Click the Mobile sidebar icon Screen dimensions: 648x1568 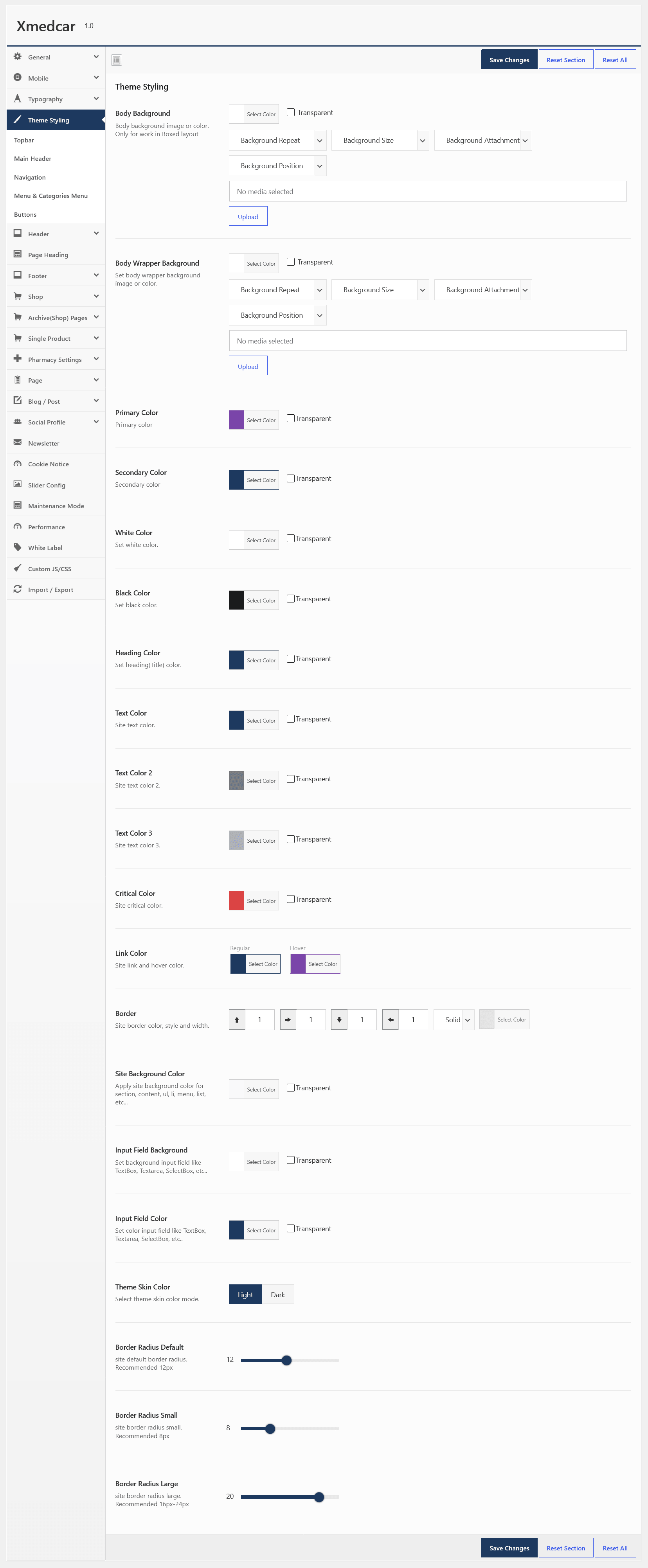(18, 77)
